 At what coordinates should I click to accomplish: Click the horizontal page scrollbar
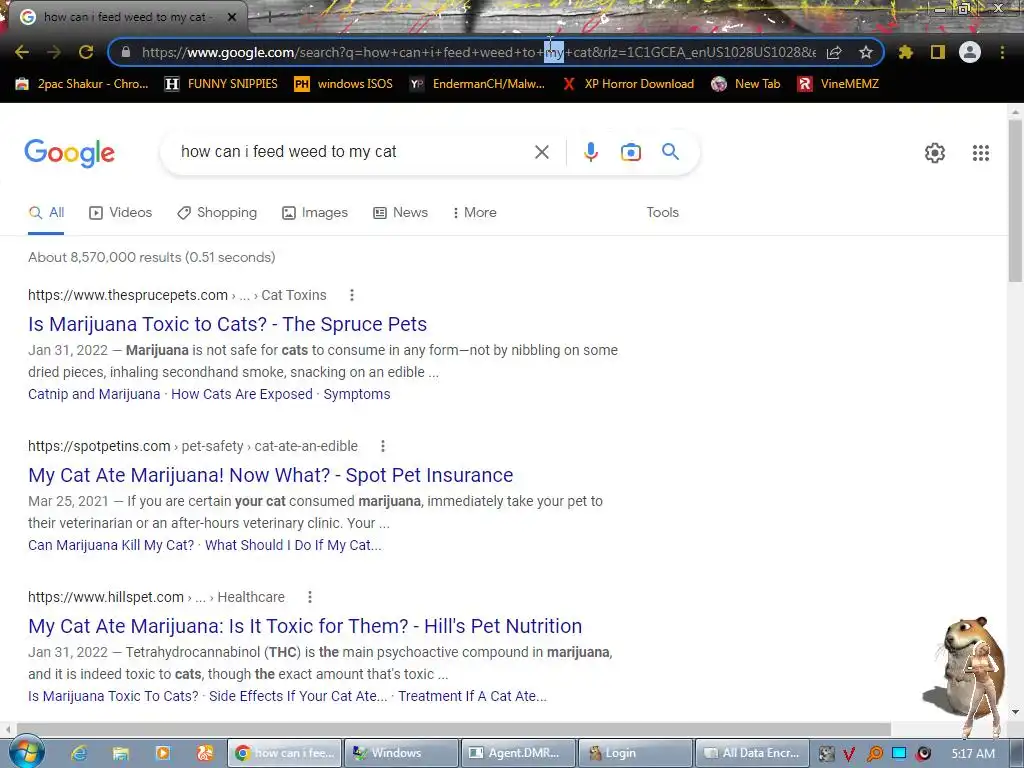point(453,729)
